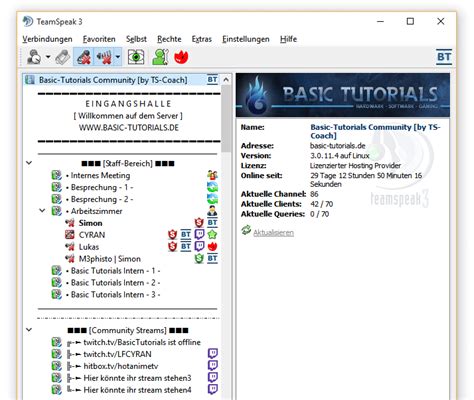Click the red flame toolbar icon

(x=181, y=57)
